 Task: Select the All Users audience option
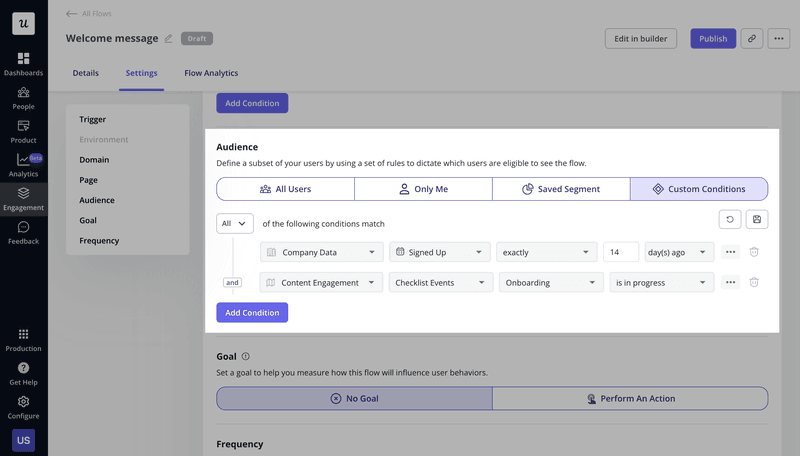(x=285, y=189)
